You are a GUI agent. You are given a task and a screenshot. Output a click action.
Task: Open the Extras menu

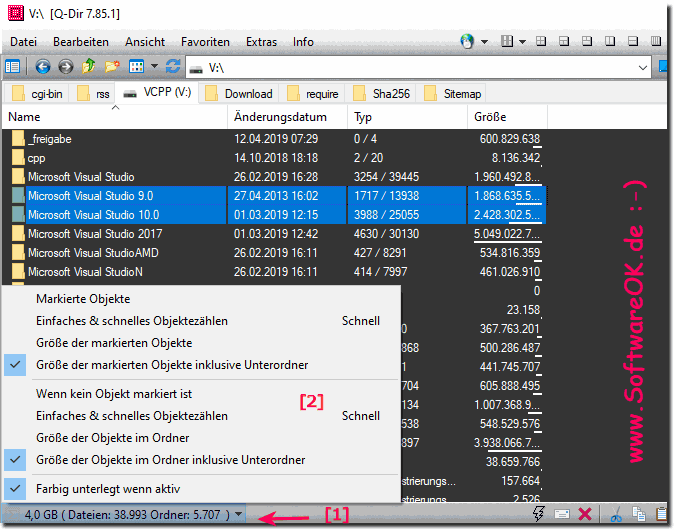pos(261,42)
